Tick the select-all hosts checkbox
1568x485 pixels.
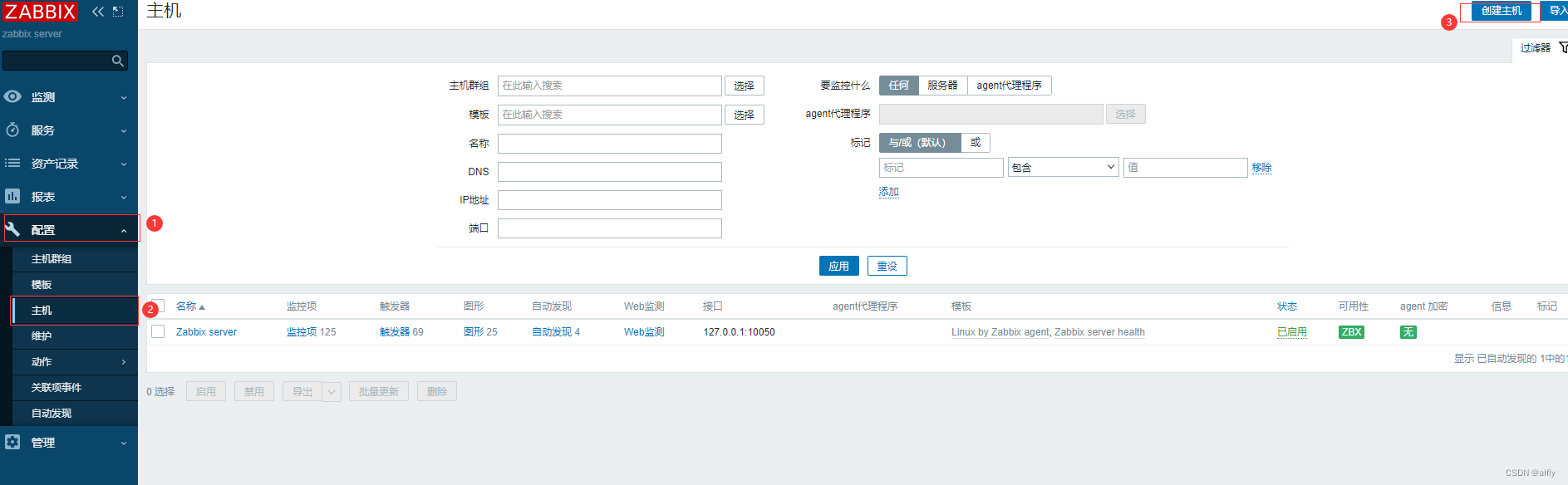pyautogui.click(x=158, y=306)
